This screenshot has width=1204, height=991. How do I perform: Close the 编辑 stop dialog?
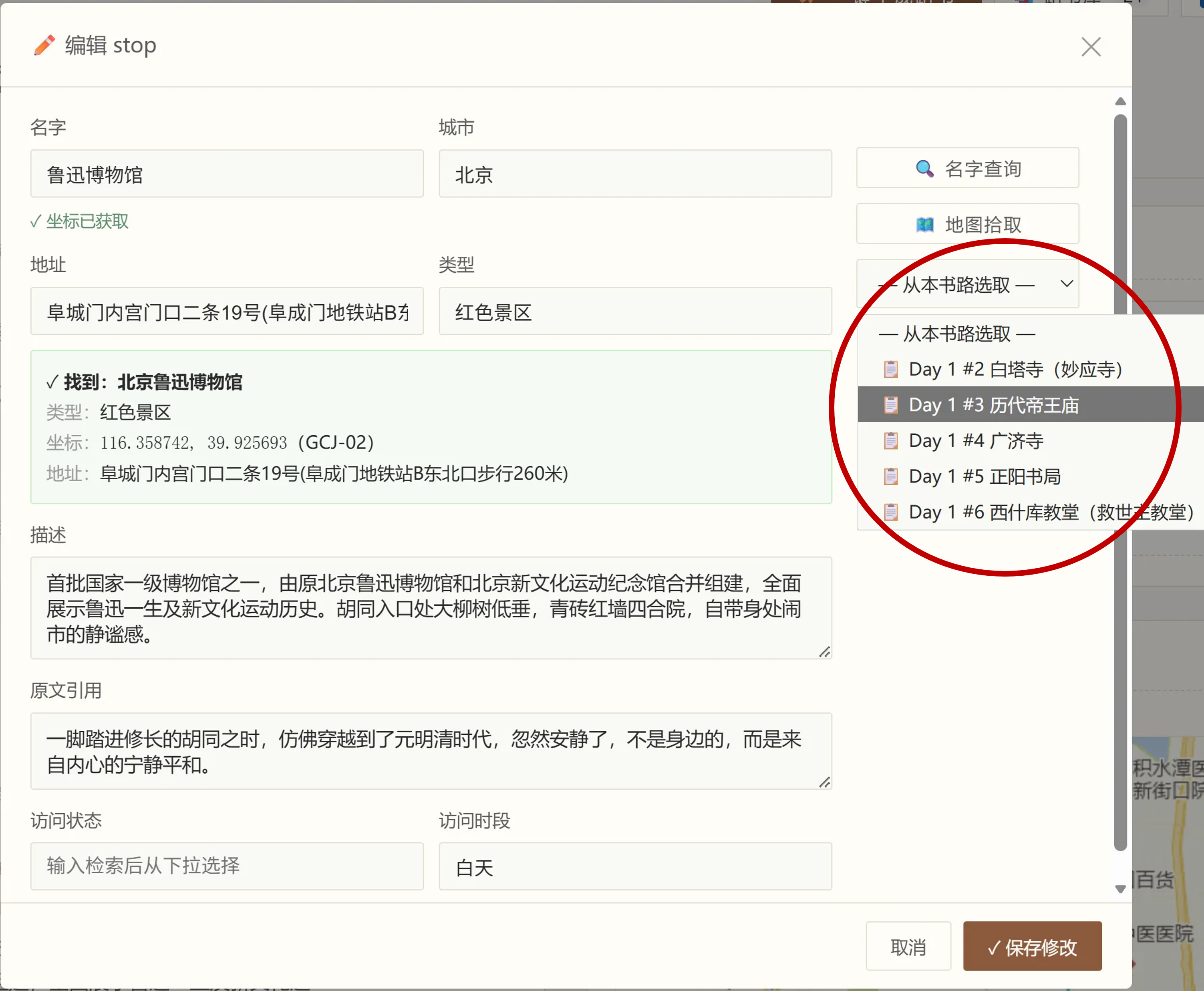[1091, 47]
